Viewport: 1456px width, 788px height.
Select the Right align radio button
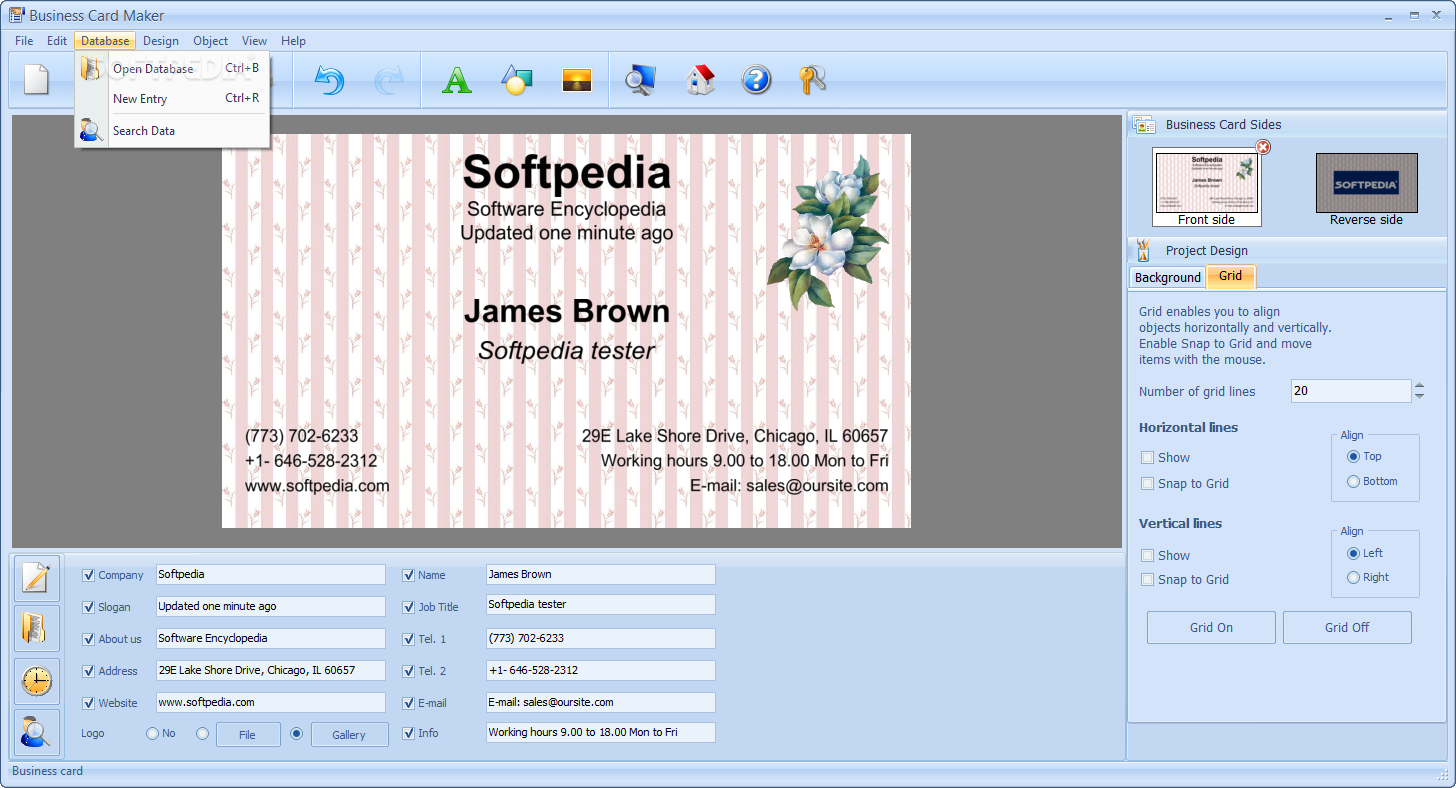[1354, 577]
